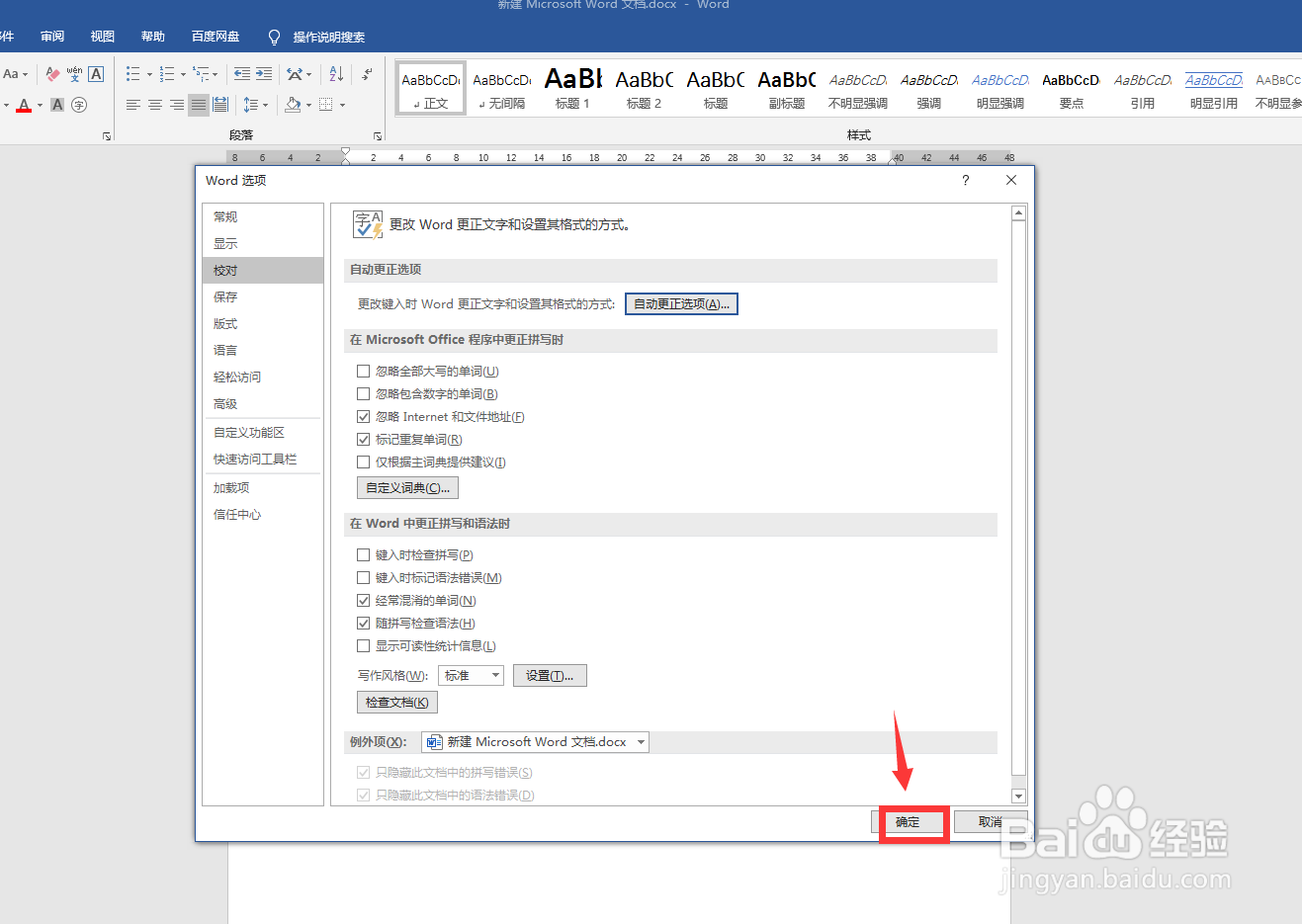Click scrollbar down arrow in options pane
The width and height of the screenshot is (1302, 924).
[1019, 797]
